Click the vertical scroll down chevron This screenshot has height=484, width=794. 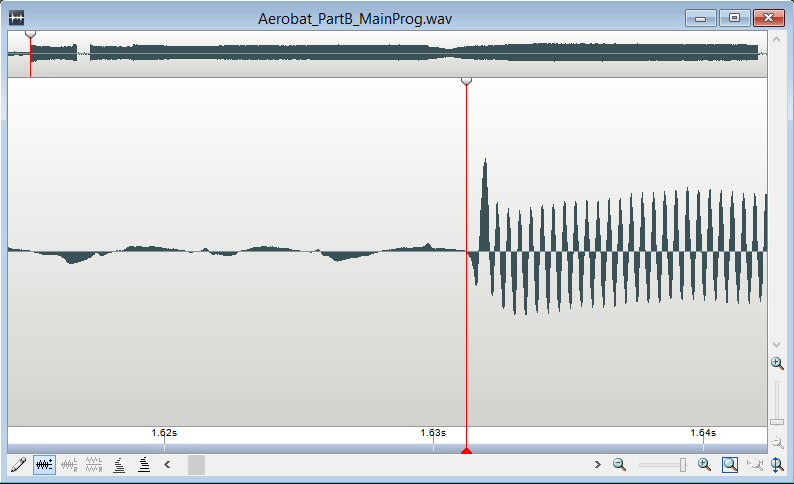click(777, 344)
